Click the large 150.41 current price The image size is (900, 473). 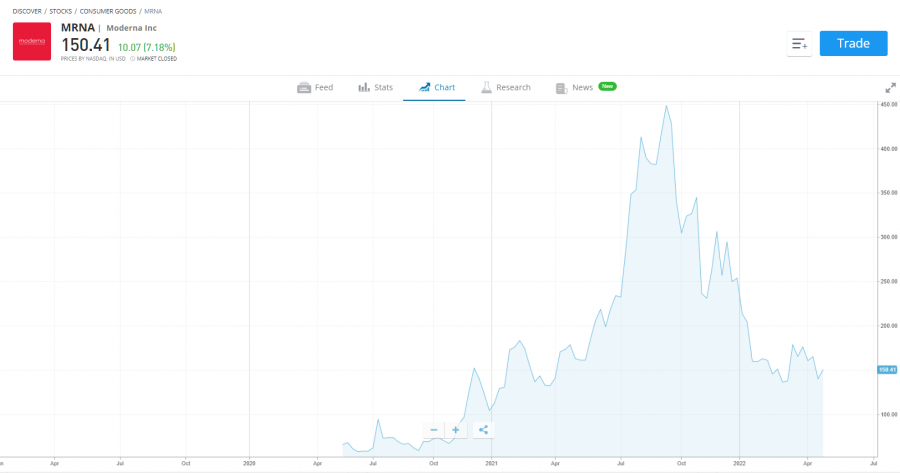[x=86, y=45]
